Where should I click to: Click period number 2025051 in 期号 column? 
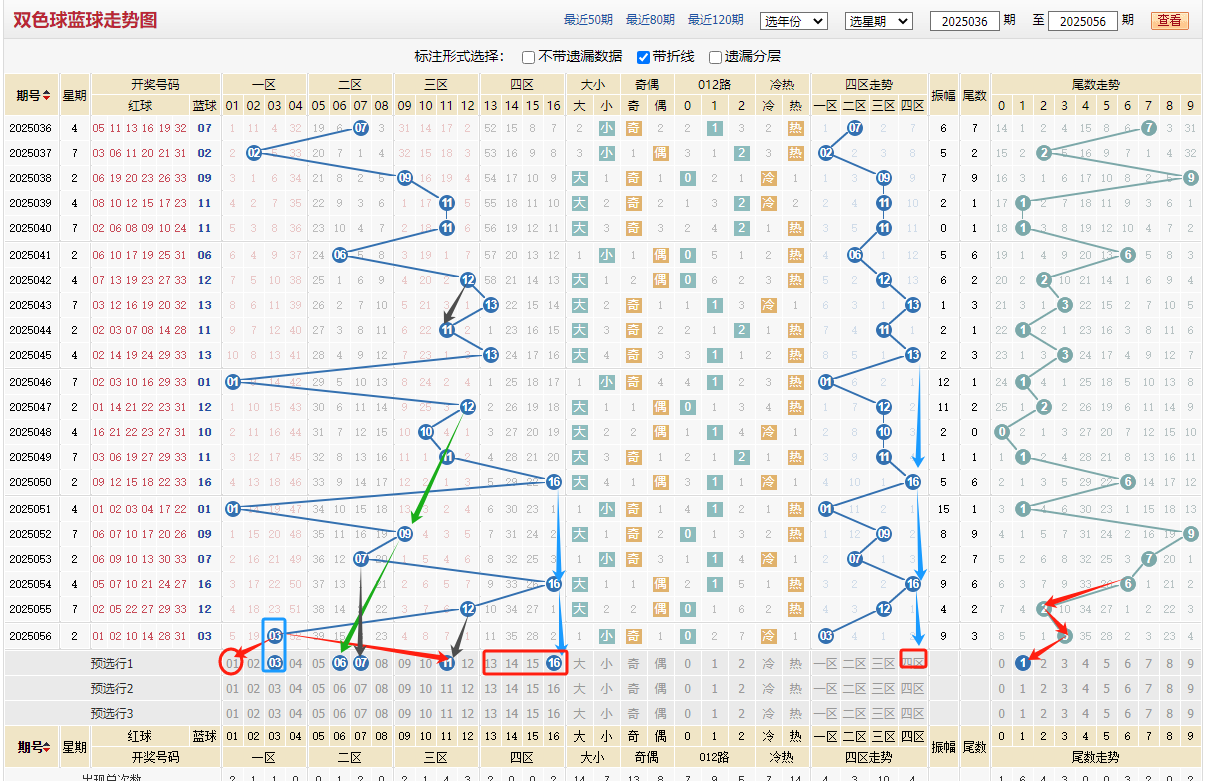pos(30,509)
